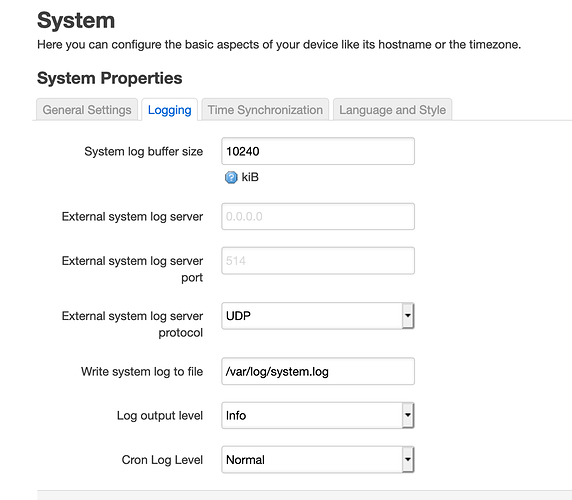The width and height of the screenshot is (572, 500).
Task: Go to the Language and Style tab
Action: 393,110
